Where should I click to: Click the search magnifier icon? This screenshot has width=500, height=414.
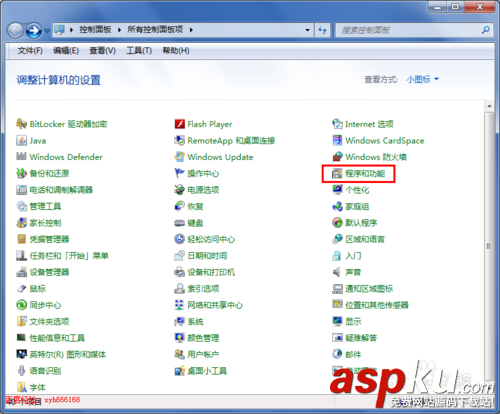click(486, 30)
